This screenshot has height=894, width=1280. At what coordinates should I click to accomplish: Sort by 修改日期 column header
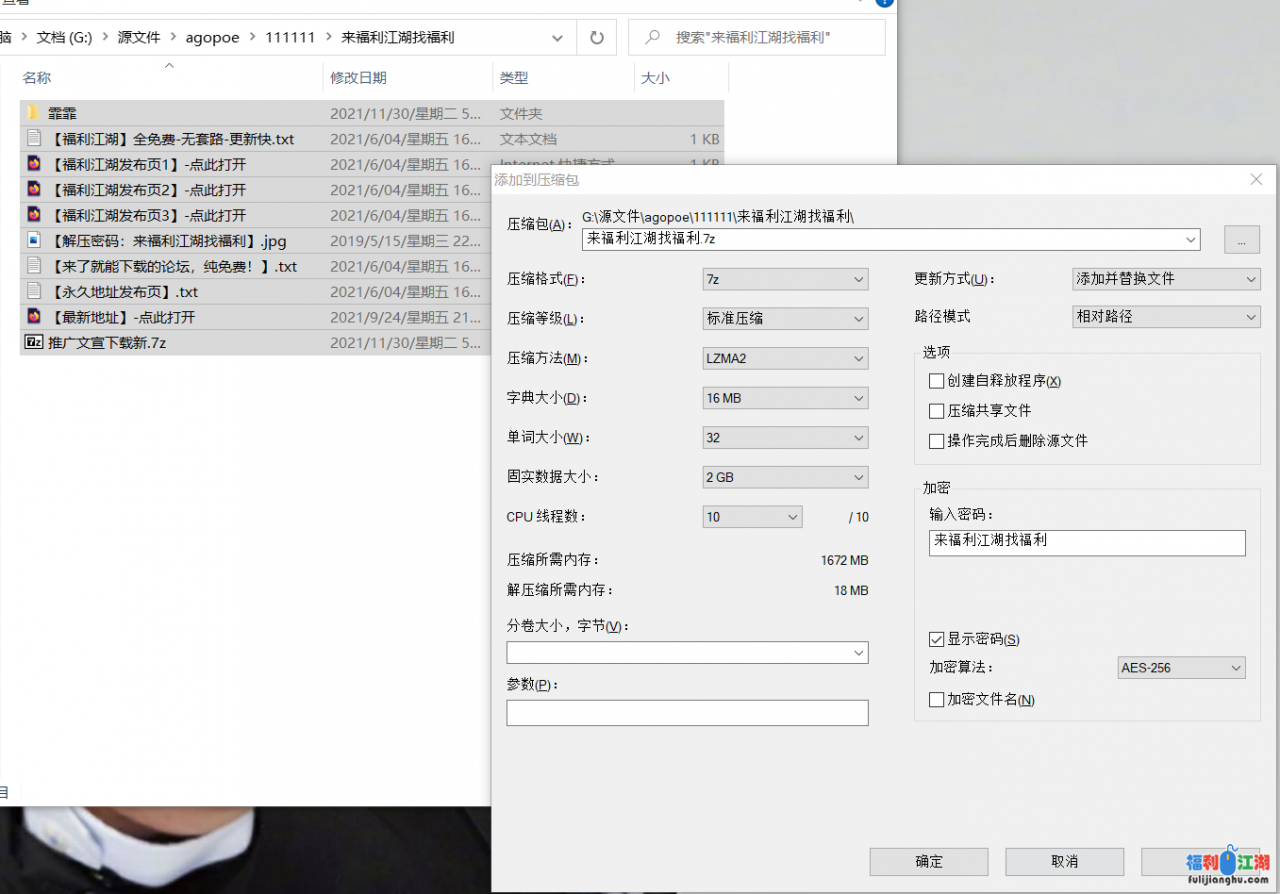click(x=358, y=78)
